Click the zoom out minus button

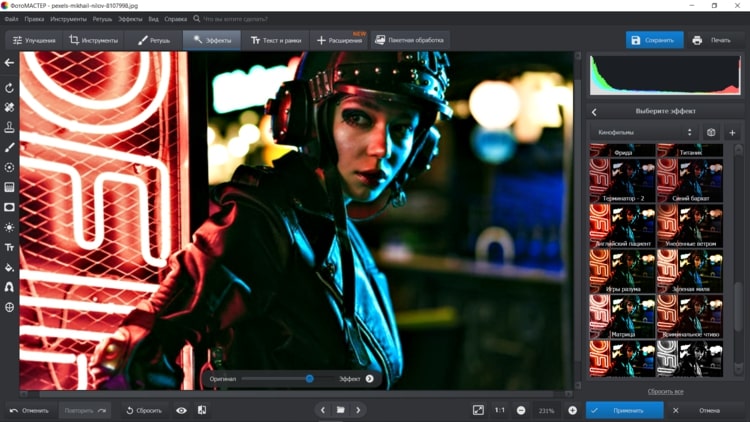tap(522, 410)
